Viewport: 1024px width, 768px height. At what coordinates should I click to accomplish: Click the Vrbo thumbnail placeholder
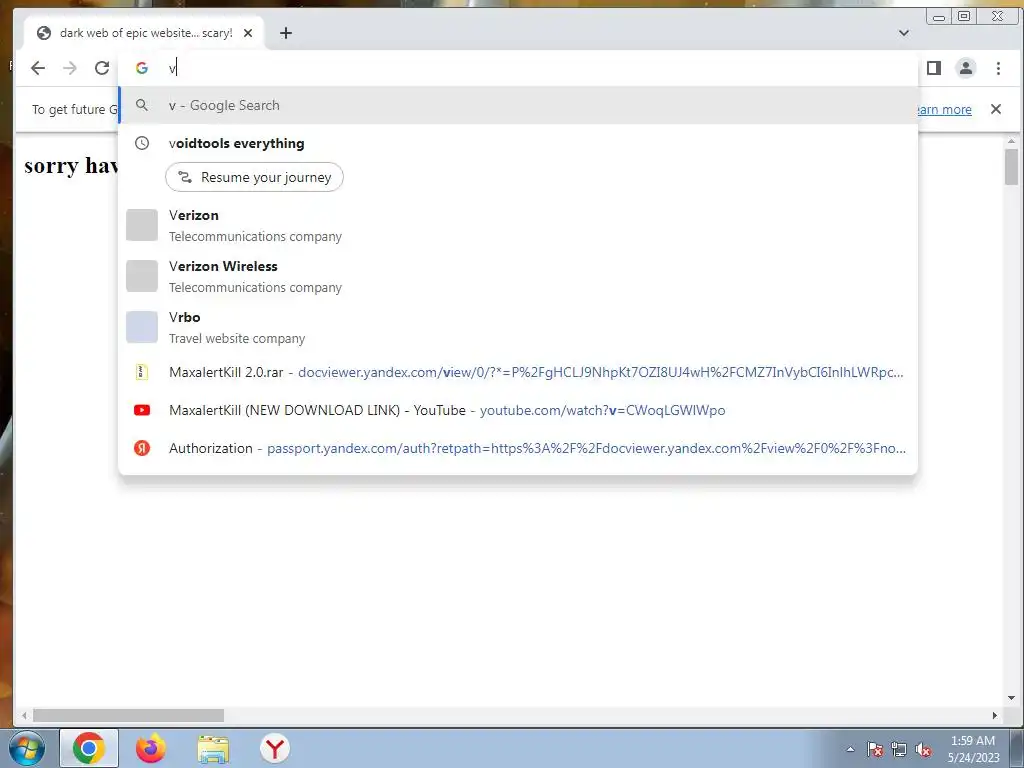tap(142, 327)
